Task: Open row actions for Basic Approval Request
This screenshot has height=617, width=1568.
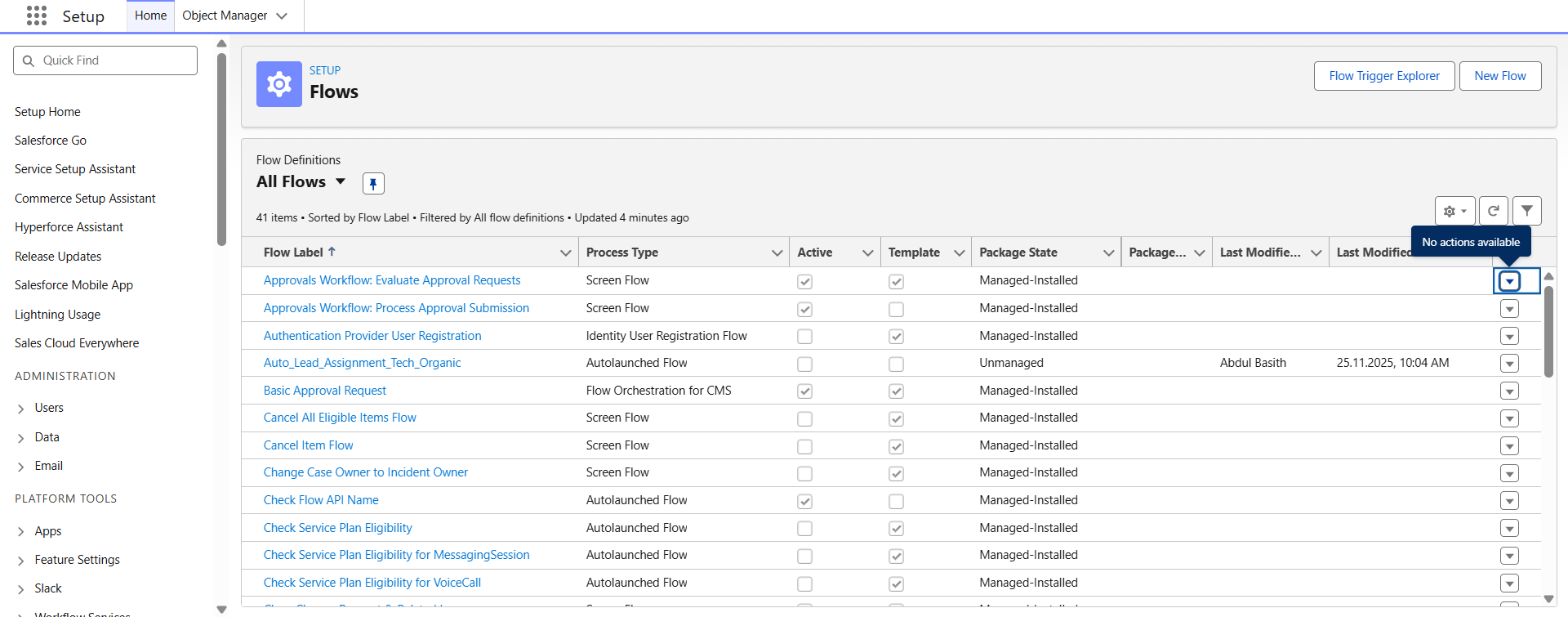Action: [x=1510, y=391]
